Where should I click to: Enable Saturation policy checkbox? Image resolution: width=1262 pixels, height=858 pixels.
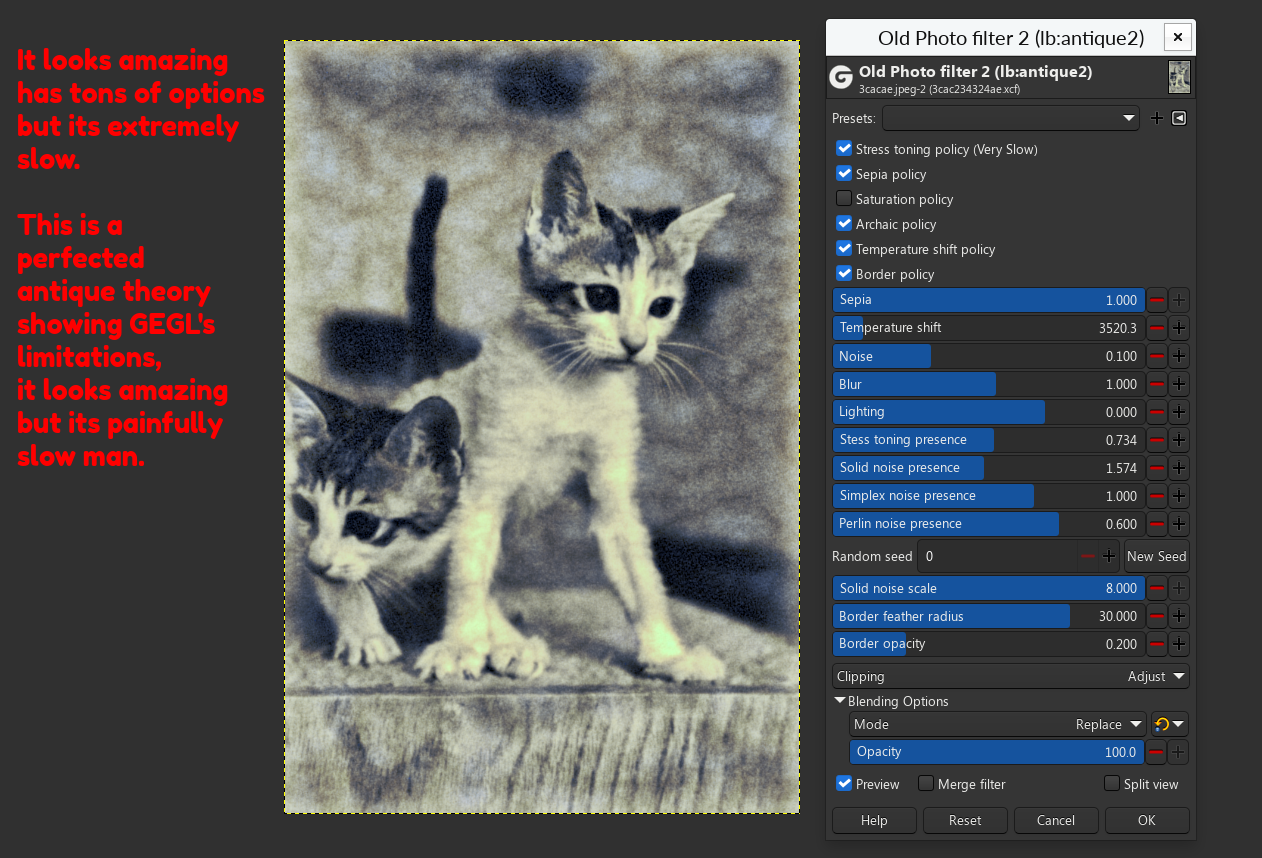[x=844, y=199]
